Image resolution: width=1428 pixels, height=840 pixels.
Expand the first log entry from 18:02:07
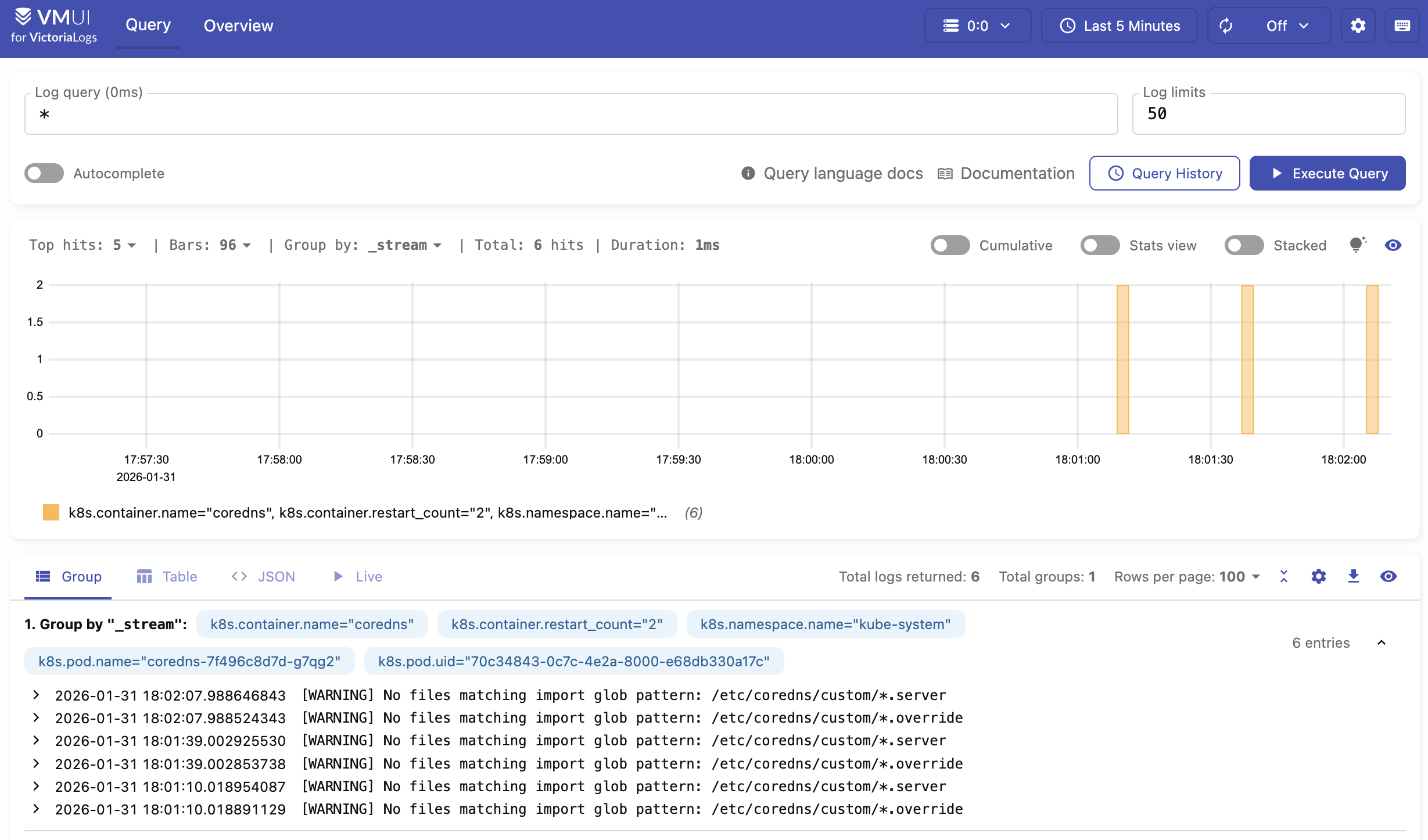point(37,695)
